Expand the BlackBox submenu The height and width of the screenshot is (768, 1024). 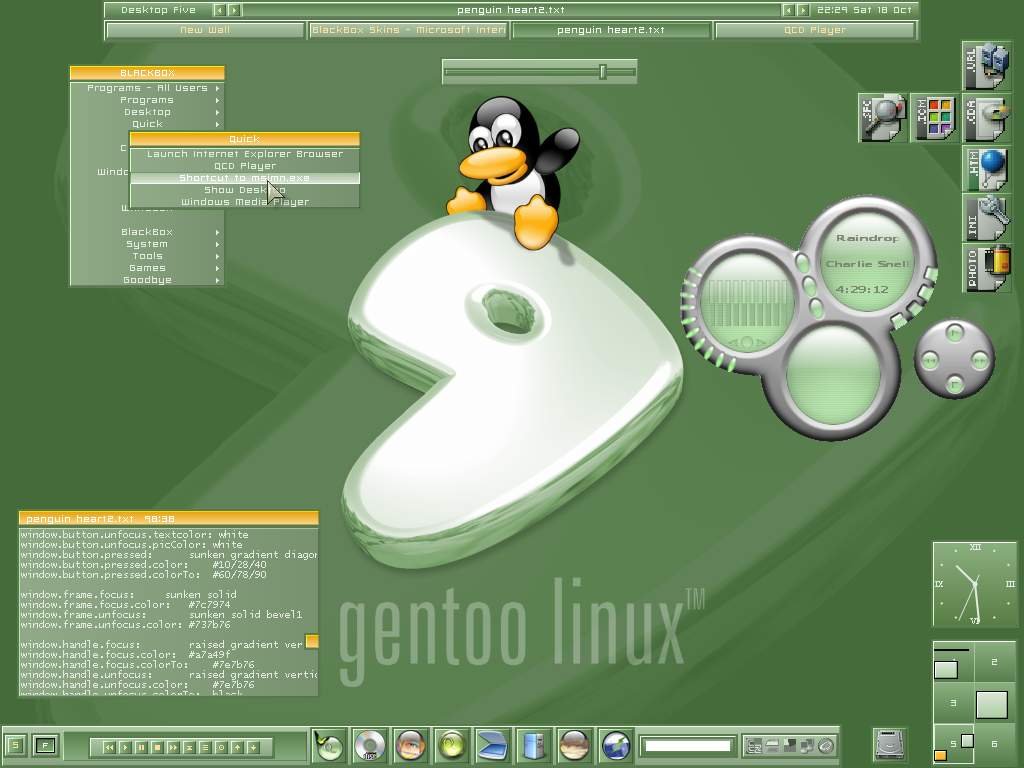coord(147,232)
